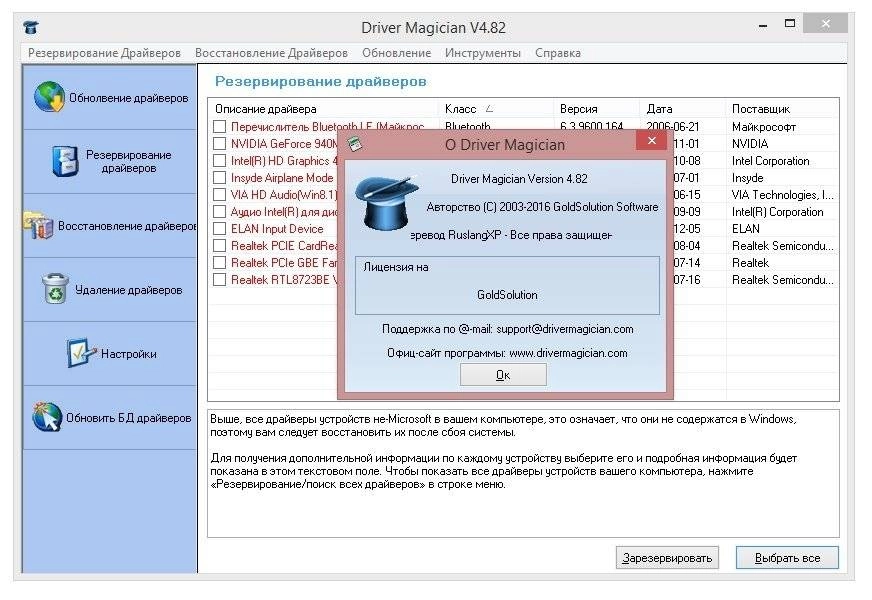Tick the Insyde Airplane Mode checkbox

coord(220,177)
